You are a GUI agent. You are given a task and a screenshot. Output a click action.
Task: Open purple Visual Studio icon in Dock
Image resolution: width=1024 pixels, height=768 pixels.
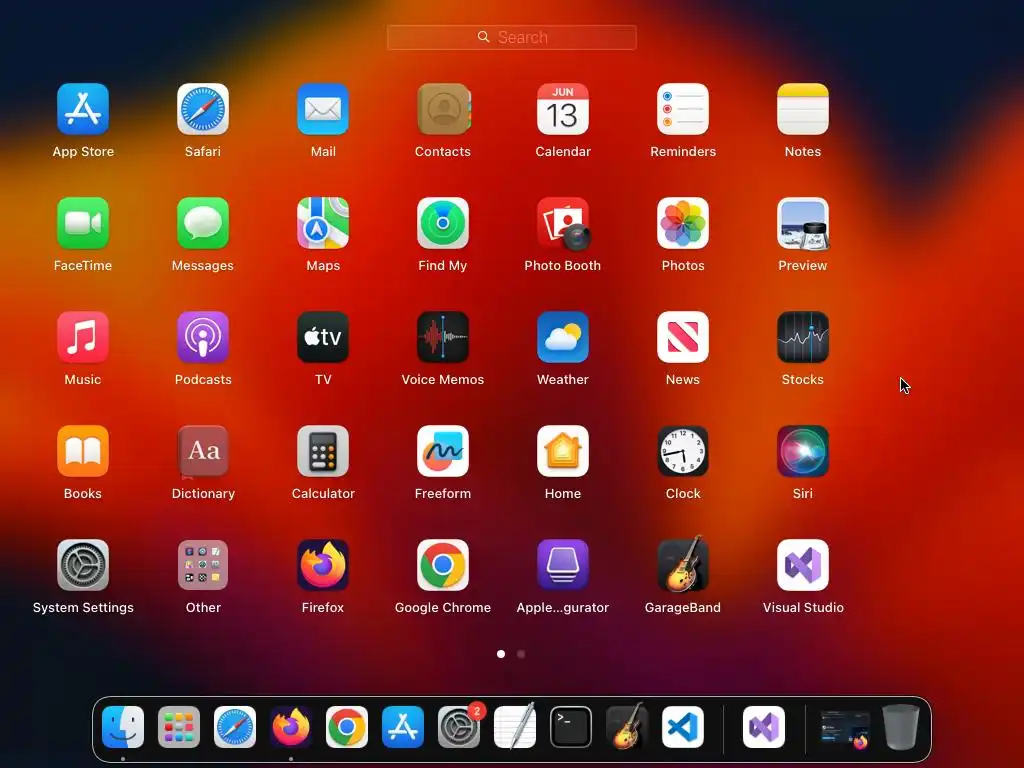pos(764,727)
